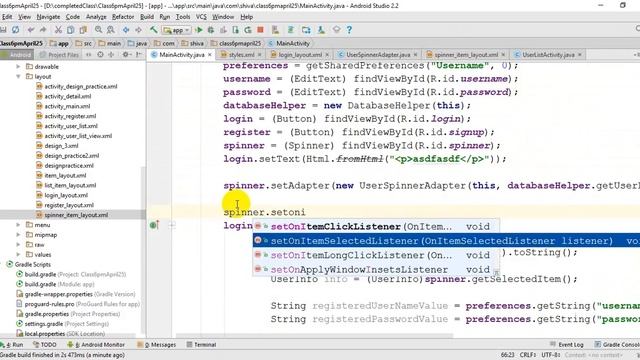The width and height of the screenshot is (640, 360).
Task: Open the Tools menu
Action: [183, 17]
